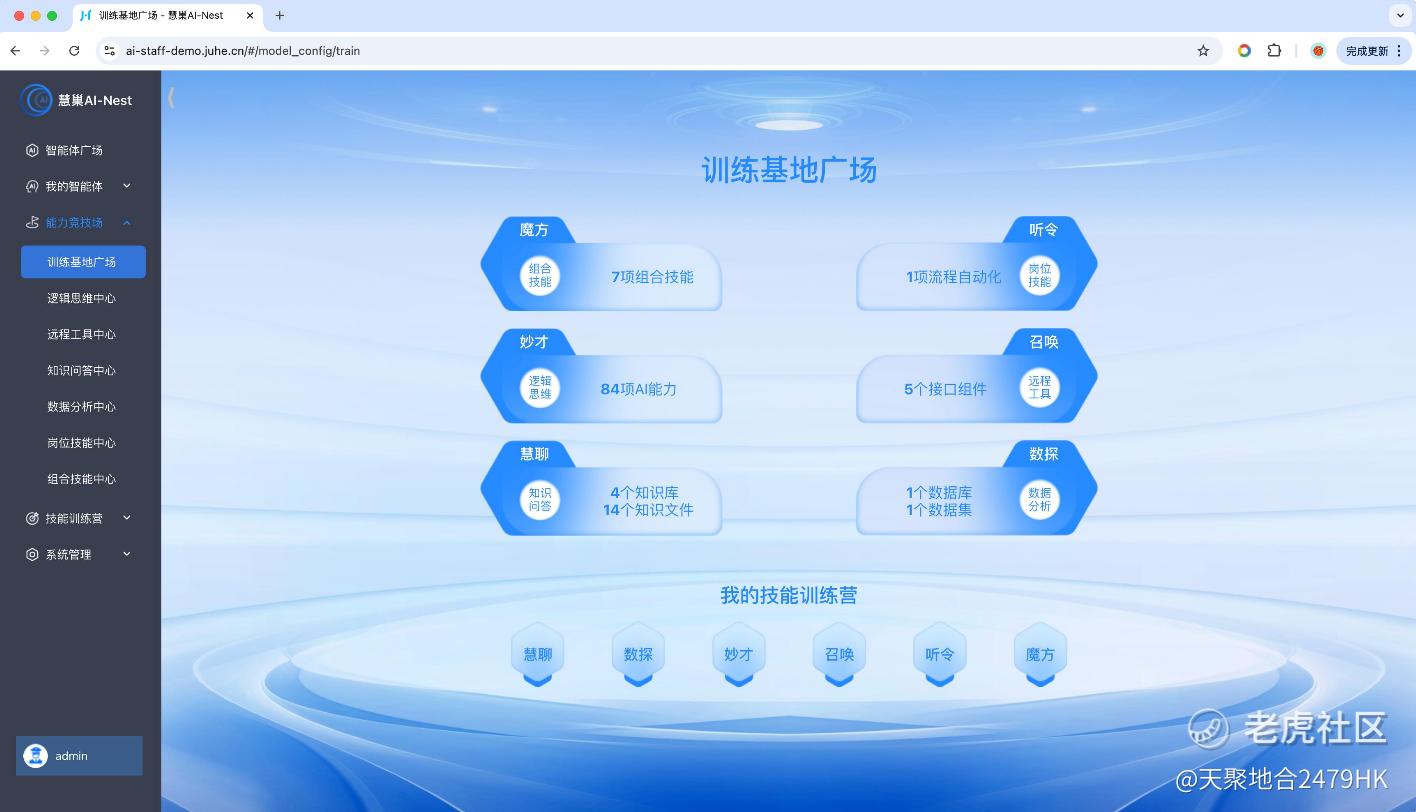Screen dimensions: 1416x812
Task: Open a new browser tab
Action: pos(280,15)
